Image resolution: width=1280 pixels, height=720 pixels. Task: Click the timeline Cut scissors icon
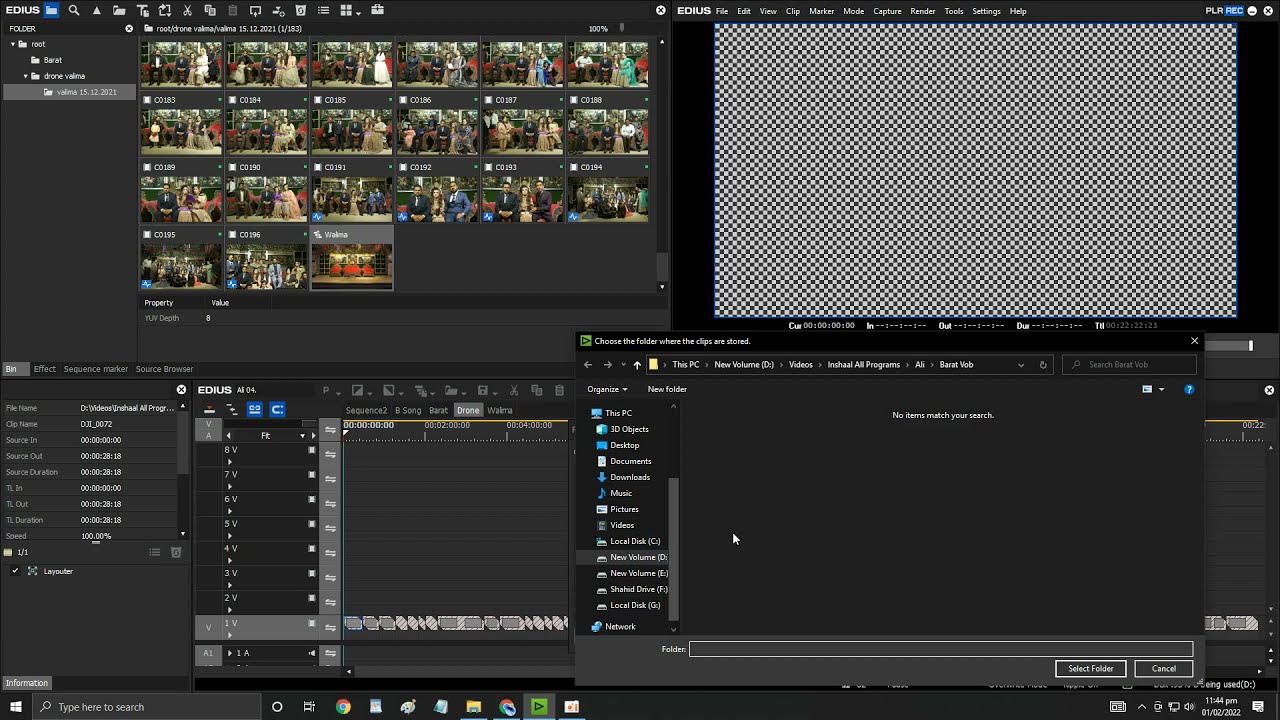514,390
